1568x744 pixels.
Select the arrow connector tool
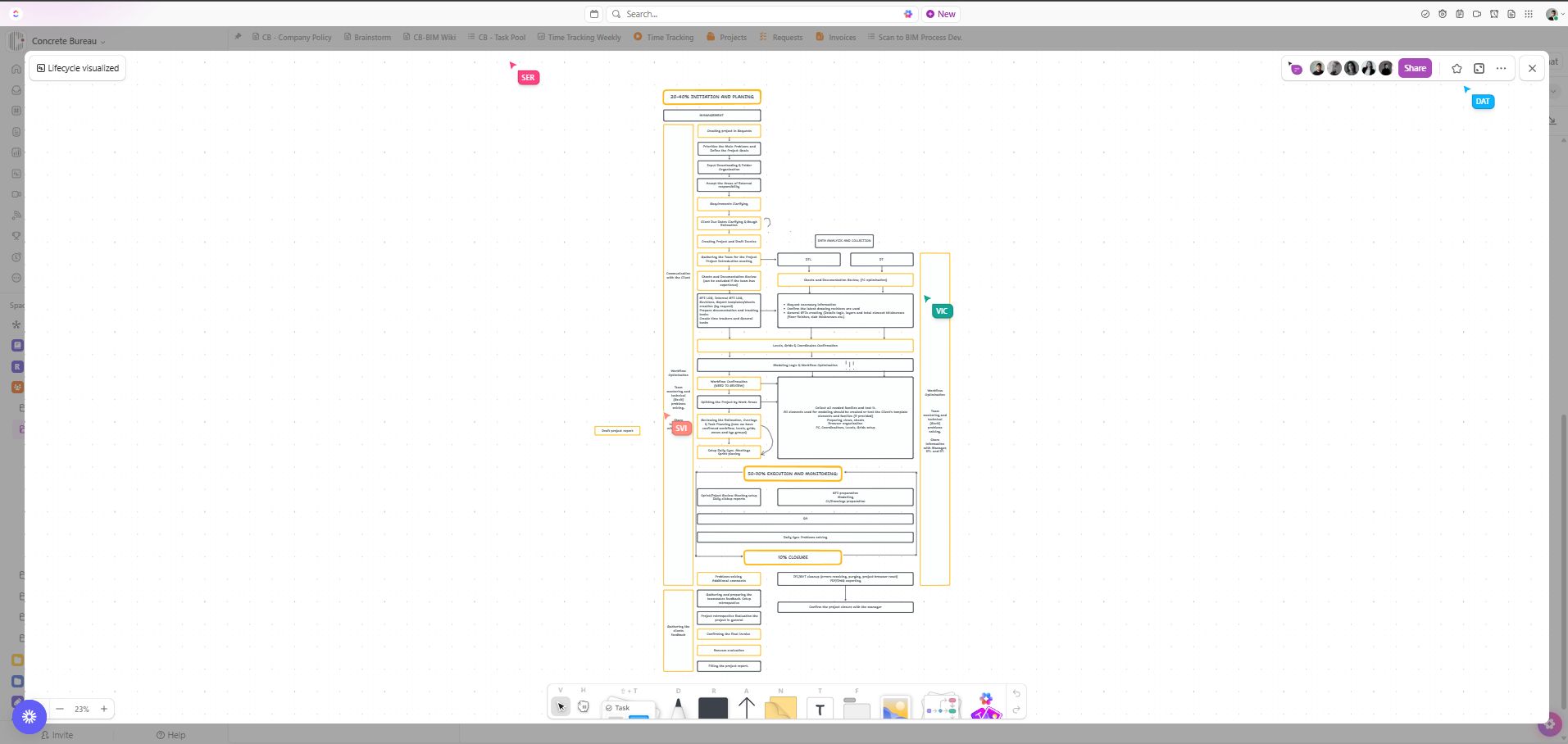[x=747, y=707]
